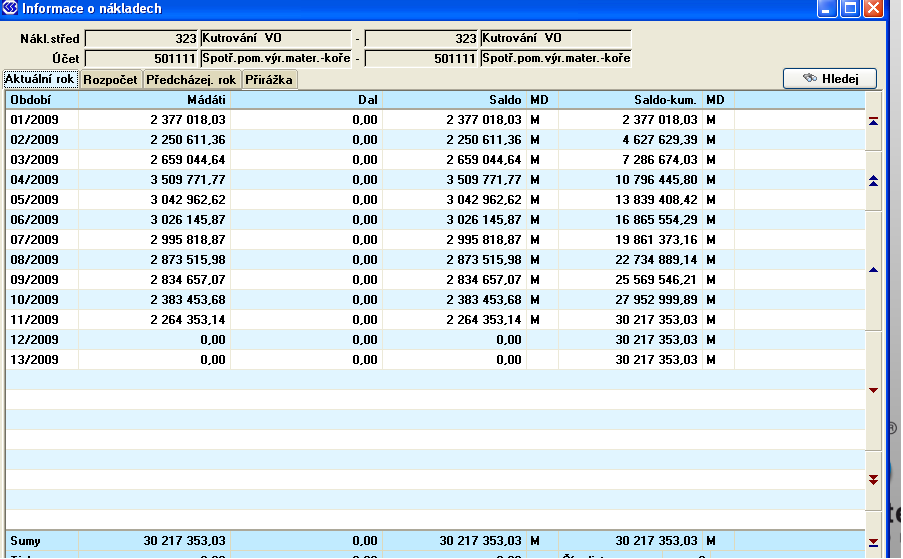
Task: Click Saldo value 2 834 657,07
Action: pyautogui.click(x=484, y=280)
